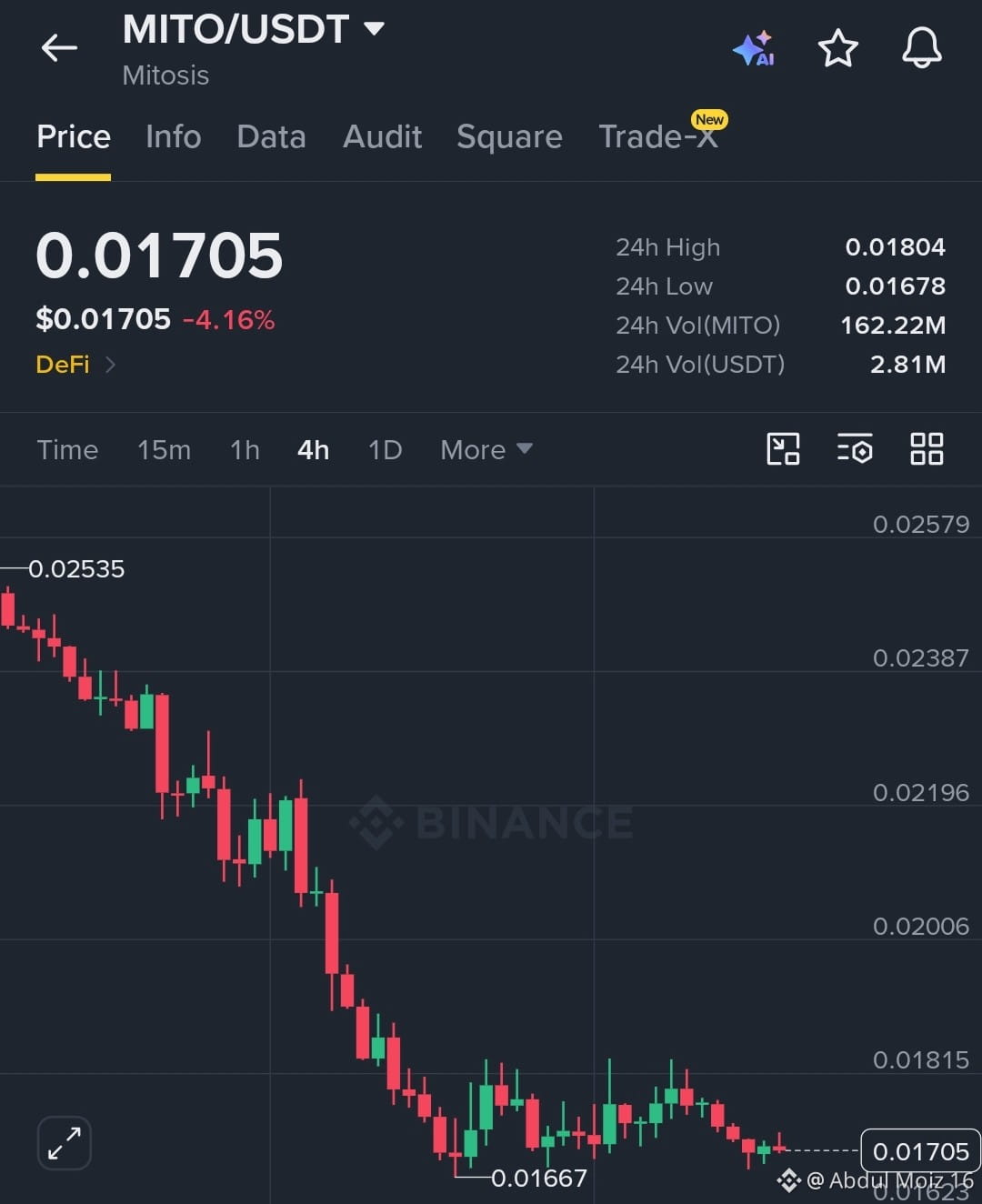Open chart indicator settings icon

tap(855, 449)
